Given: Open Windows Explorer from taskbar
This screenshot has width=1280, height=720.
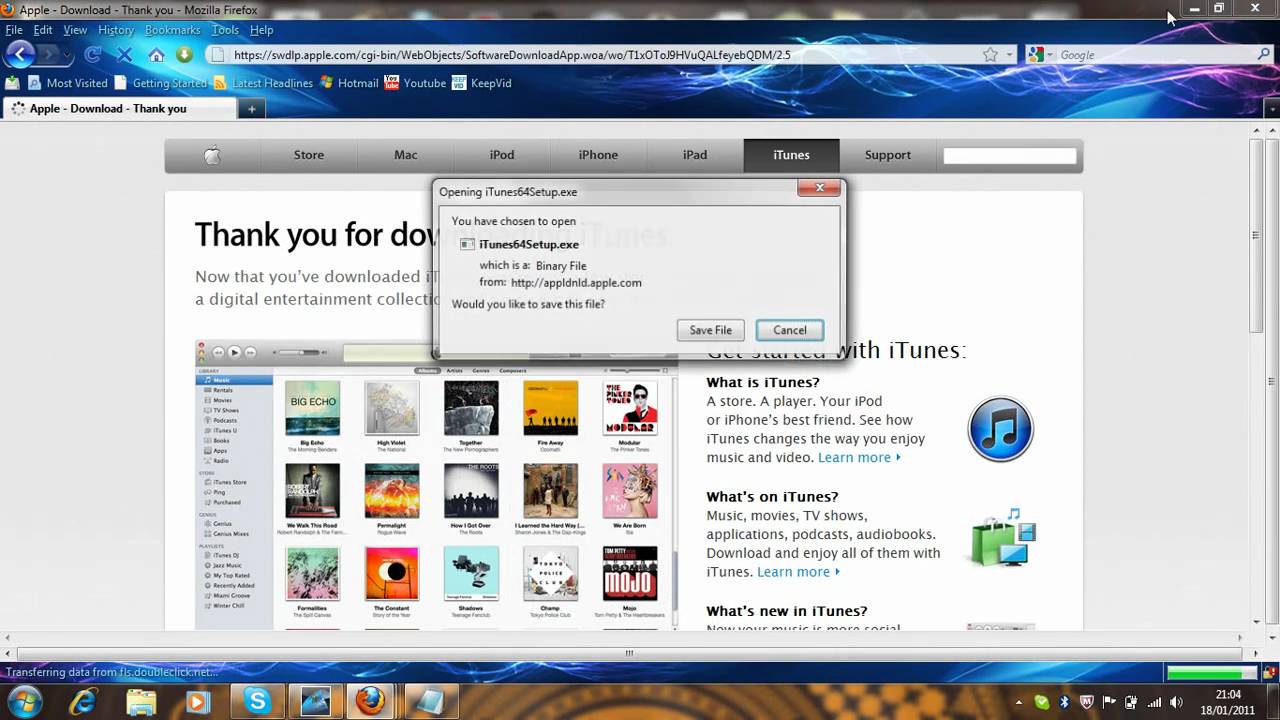Looking at the screenshot, I should pos(141,701).
